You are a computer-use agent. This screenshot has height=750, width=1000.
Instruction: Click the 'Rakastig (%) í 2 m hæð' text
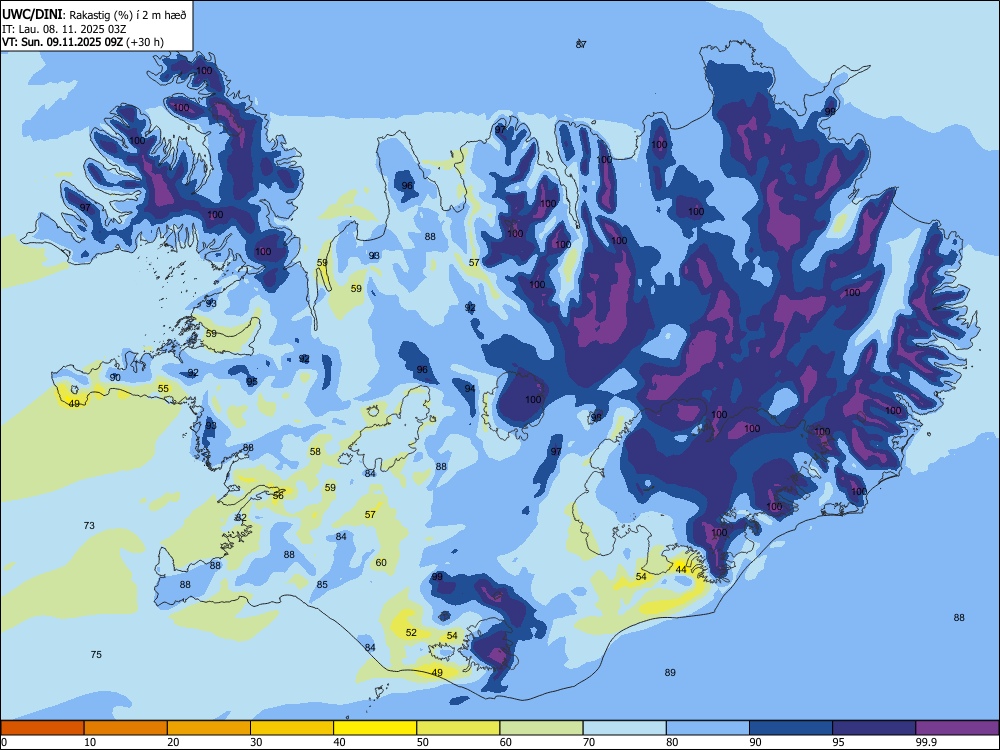[128, 15]
